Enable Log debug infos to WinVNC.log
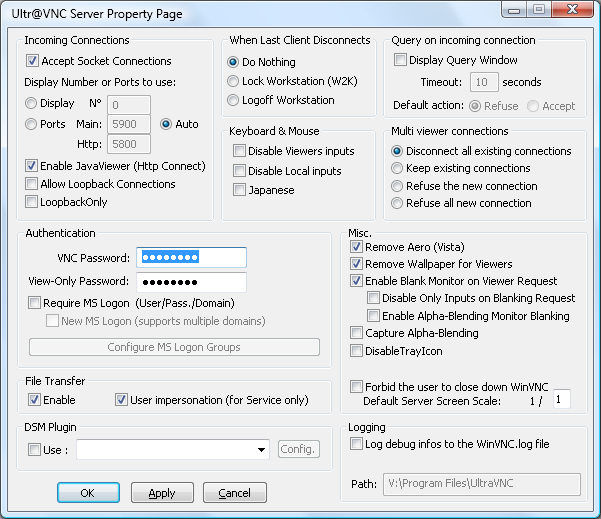This screenshot has width=601, height=519. point(357,444)
